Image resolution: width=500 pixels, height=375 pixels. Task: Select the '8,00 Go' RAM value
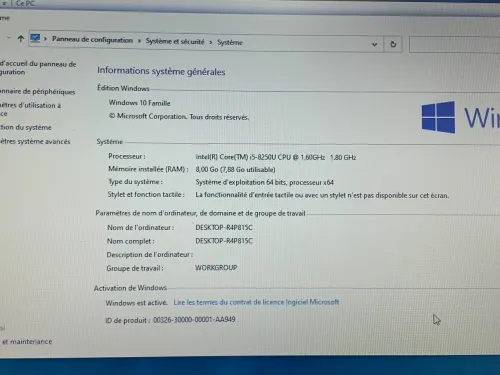pos(235,169)
